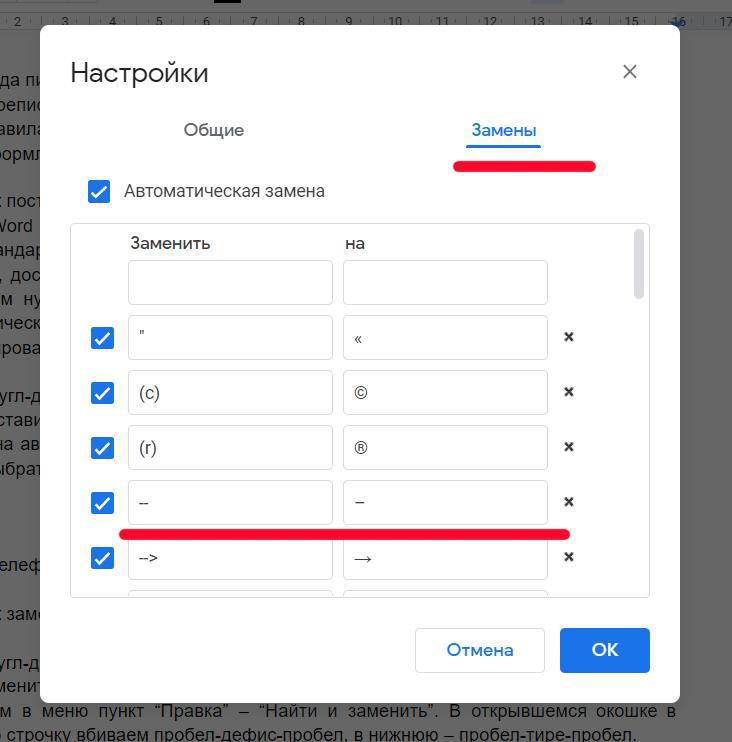This screenshot has width=732, height=742.
Task: Click the replacements list scrollbar
Action: click(639, 264)
